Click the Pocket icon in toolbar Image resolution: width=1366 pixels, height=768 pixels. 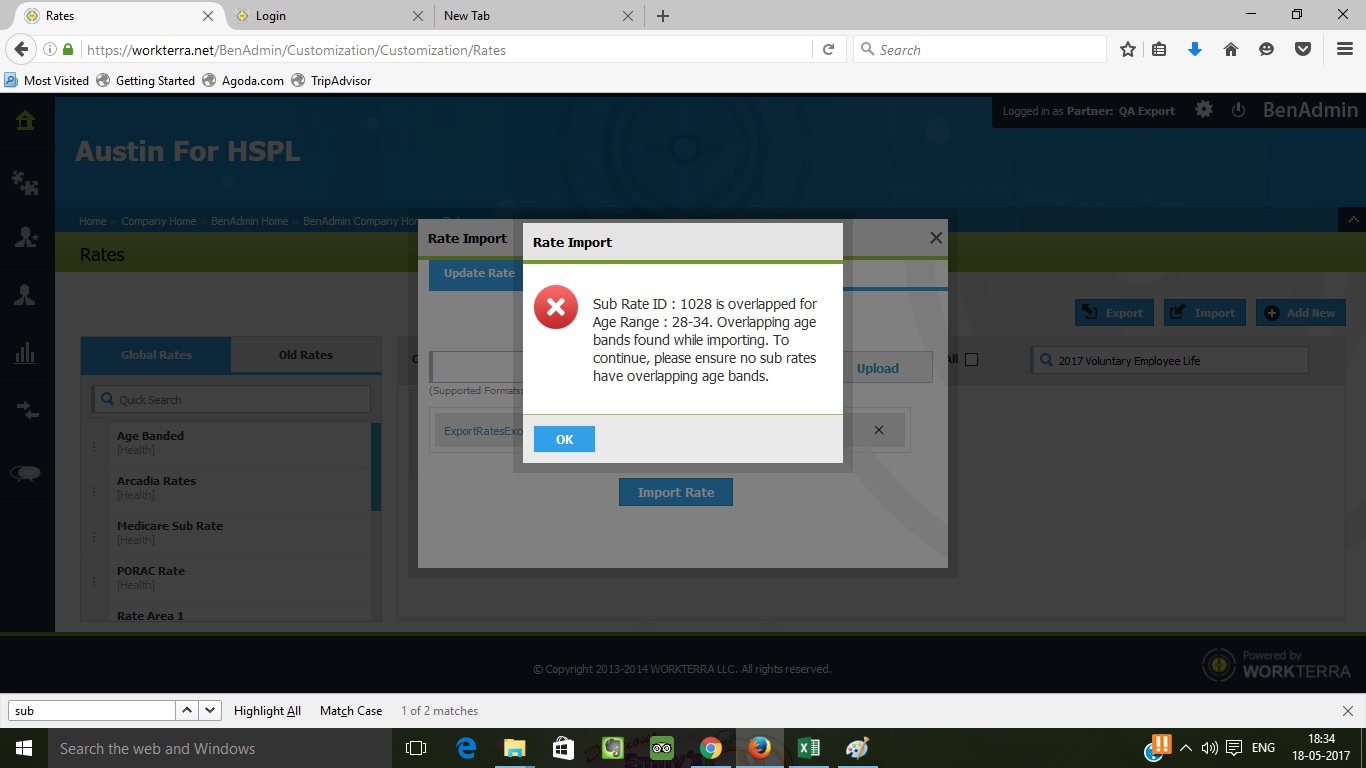pyautogui.click(x=1303, y=49)
